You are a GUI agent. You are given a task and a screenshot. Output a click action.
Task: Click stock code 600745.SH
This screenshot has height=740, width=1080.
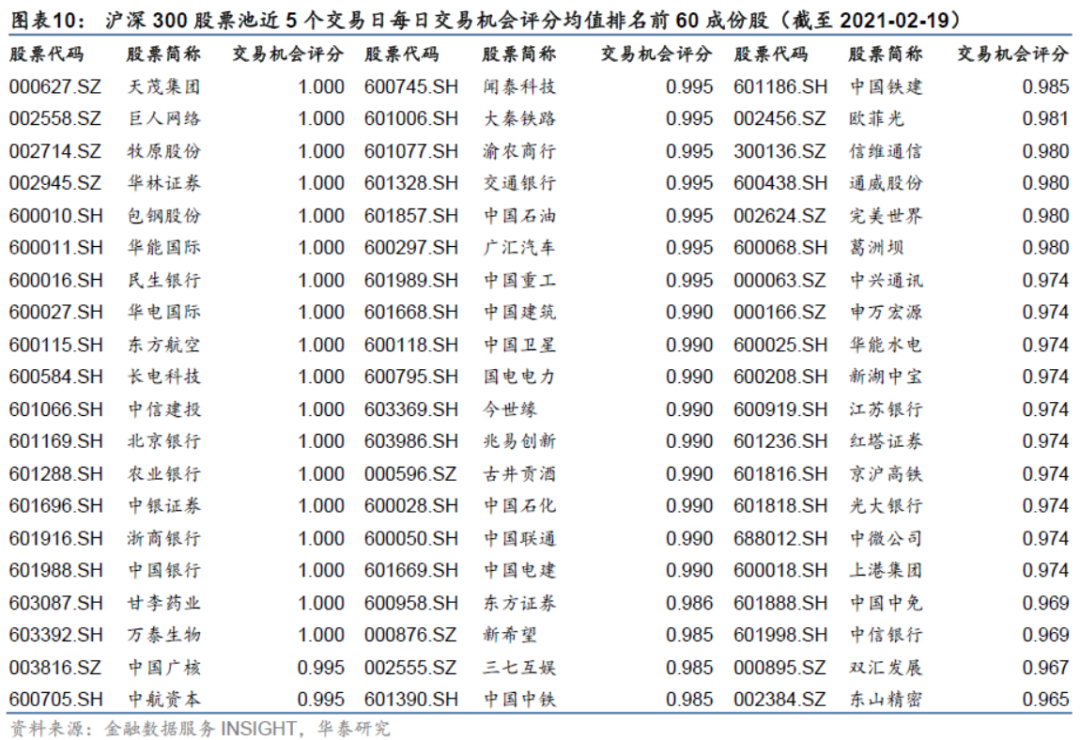[411, 87]
